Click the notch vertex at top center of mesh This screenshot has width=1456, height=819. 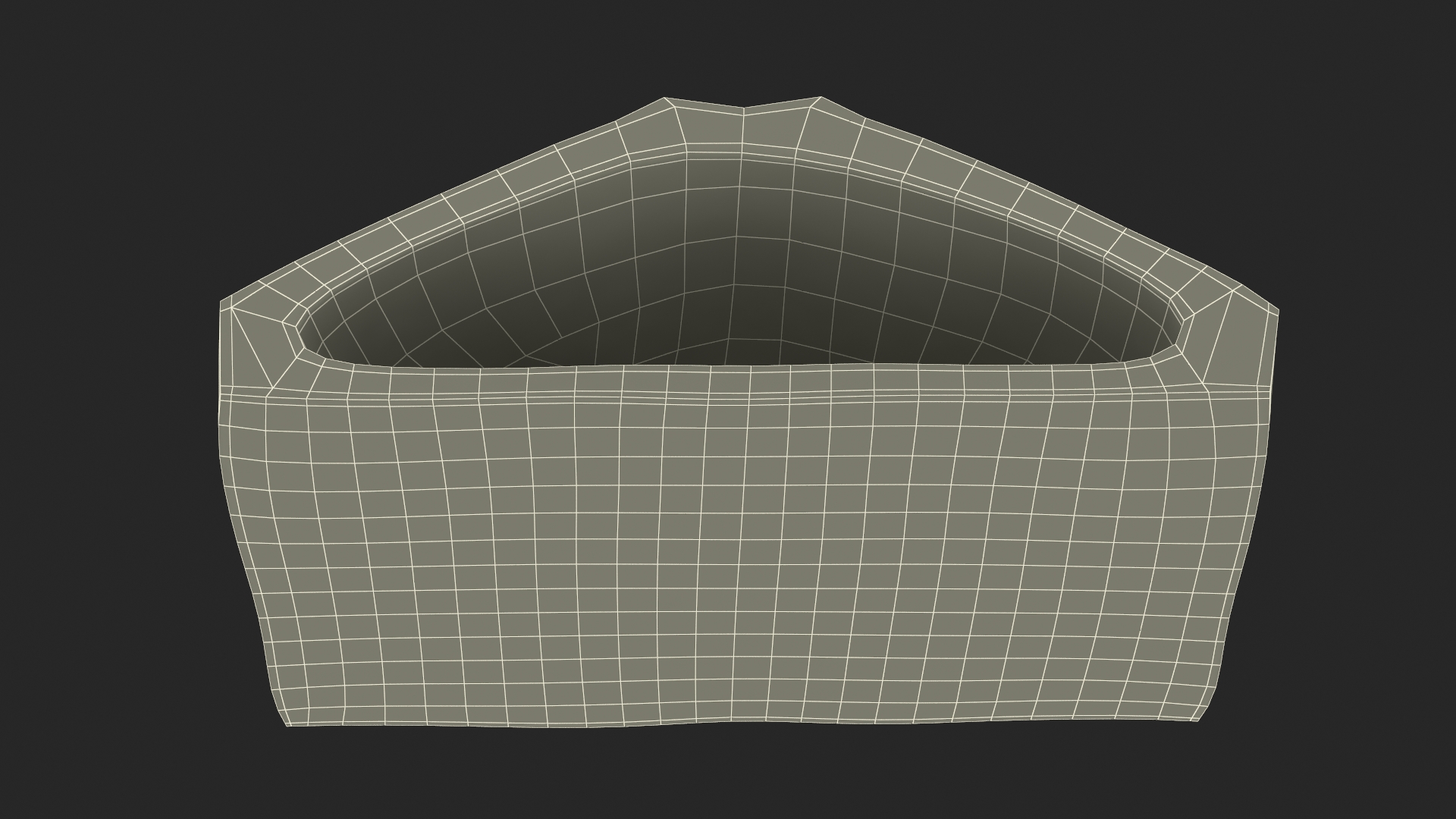pos(743,108)
